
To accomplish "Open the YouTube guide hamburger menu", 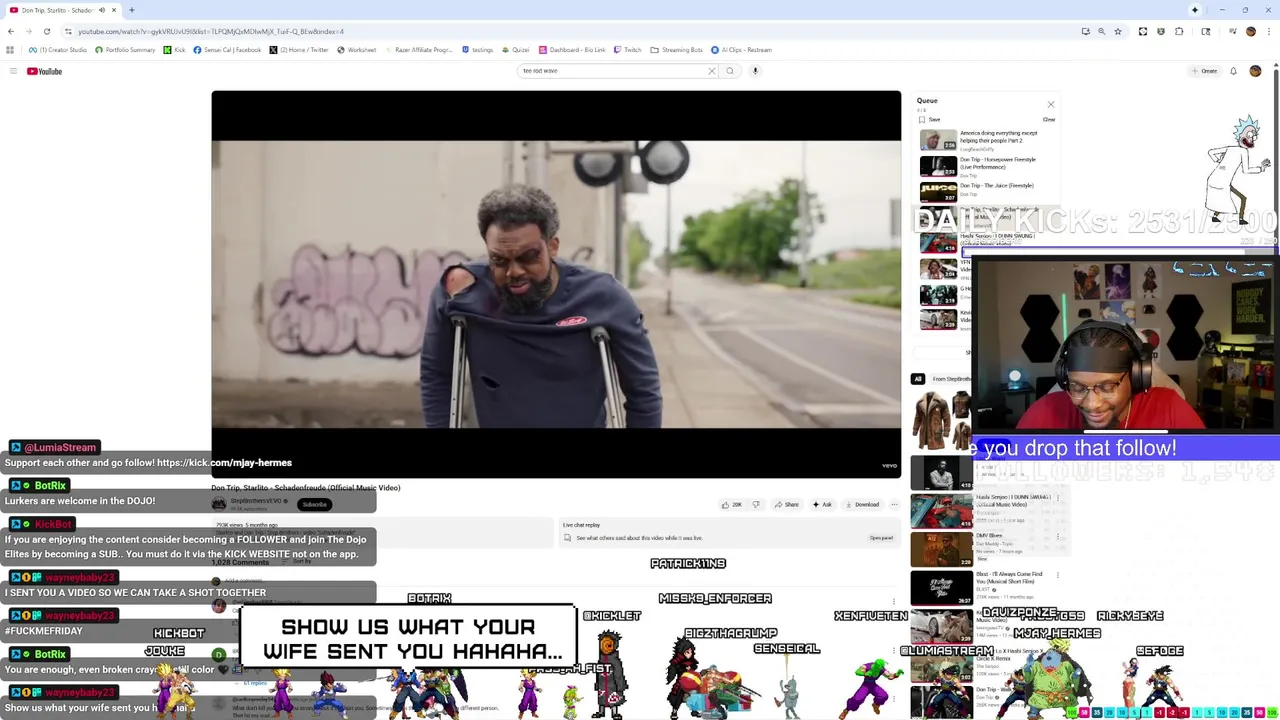I will click(x=13, y=71).
